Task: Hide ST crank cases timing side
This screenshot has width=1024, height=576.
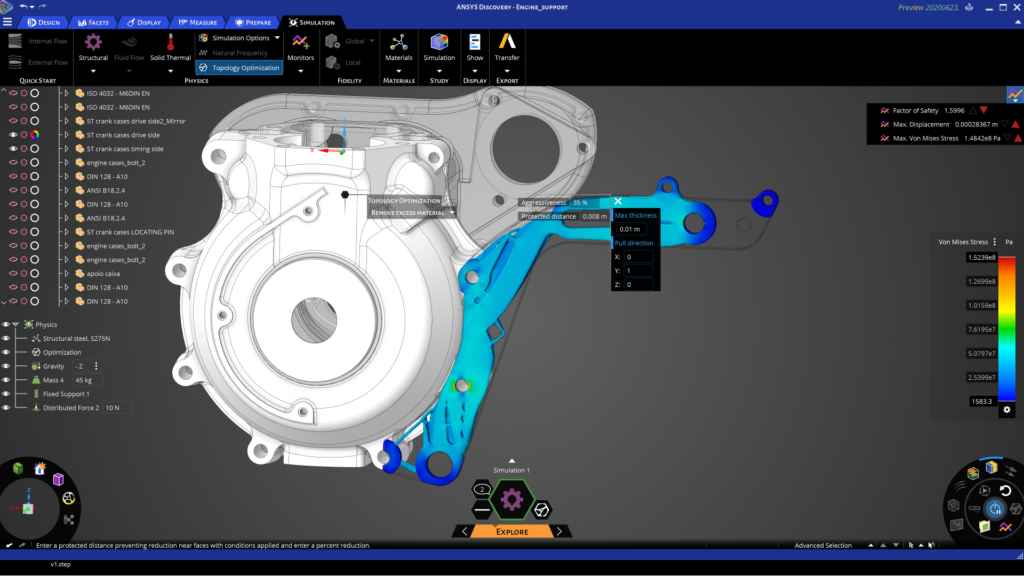Action: pyautogui.click(x=13, y=148)
